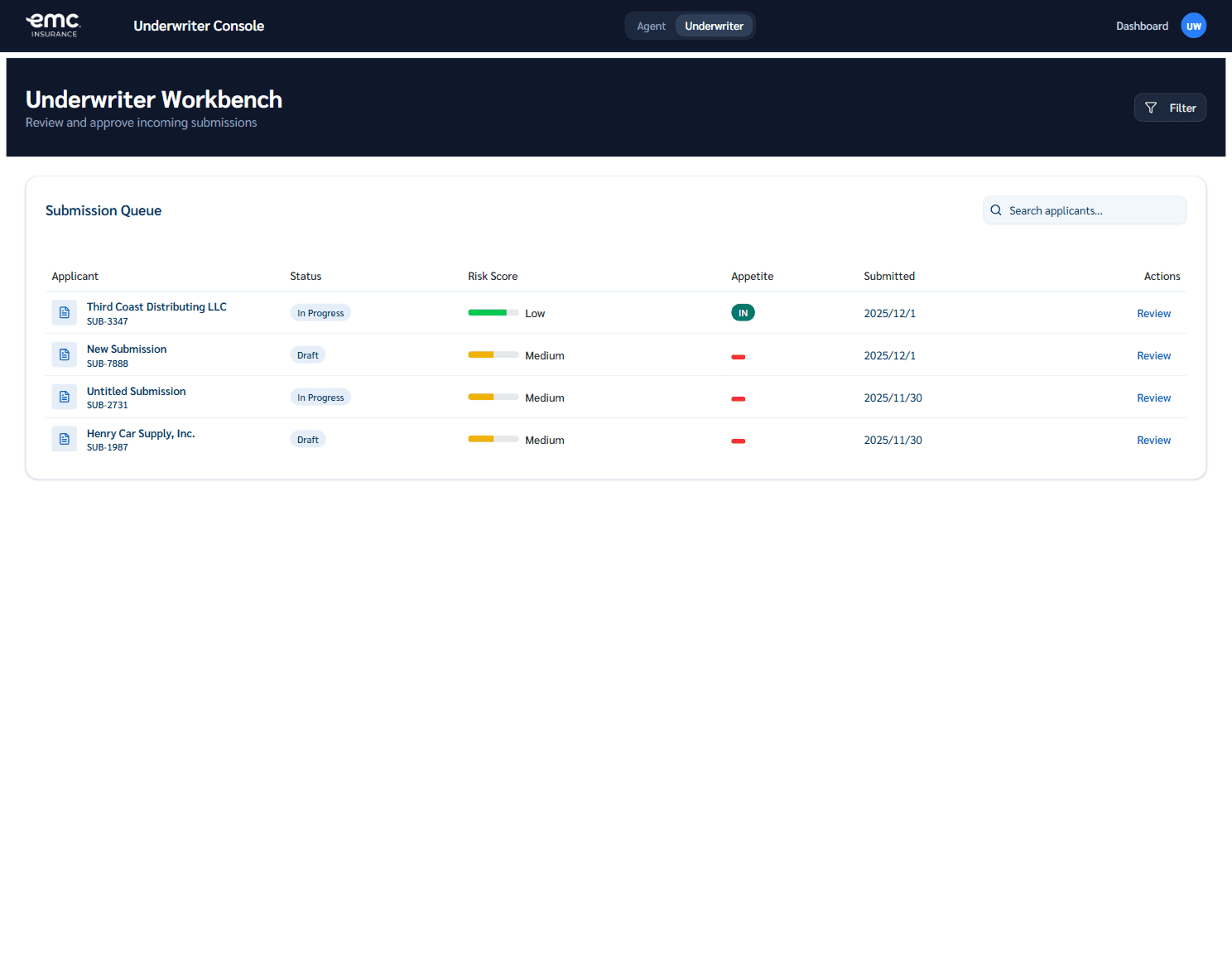Click the filter funnel icon
Viewport: 1232px width, 954px height.
coord(1151,108)
